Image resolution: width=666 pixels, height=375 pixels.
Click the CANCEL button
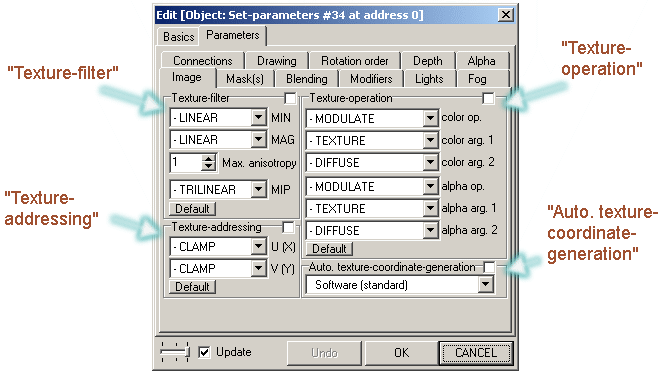[x=476, y=353]
